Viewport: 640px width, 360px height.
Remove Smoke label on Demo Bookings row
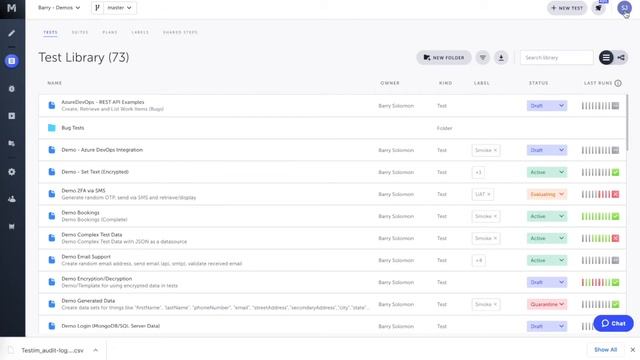click(496, 216)
